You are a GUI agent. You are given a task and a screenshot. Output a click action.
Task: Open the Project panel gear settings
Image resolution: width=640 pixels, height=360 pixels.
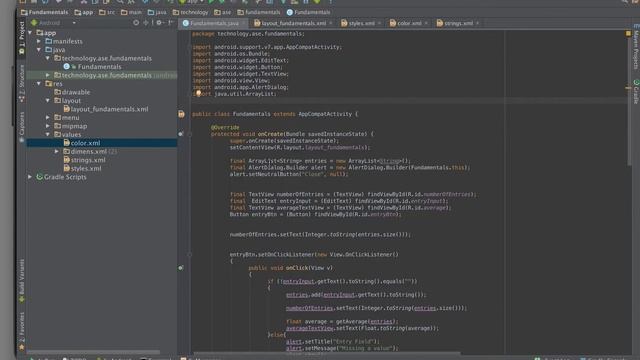click(x=159, y=23)
